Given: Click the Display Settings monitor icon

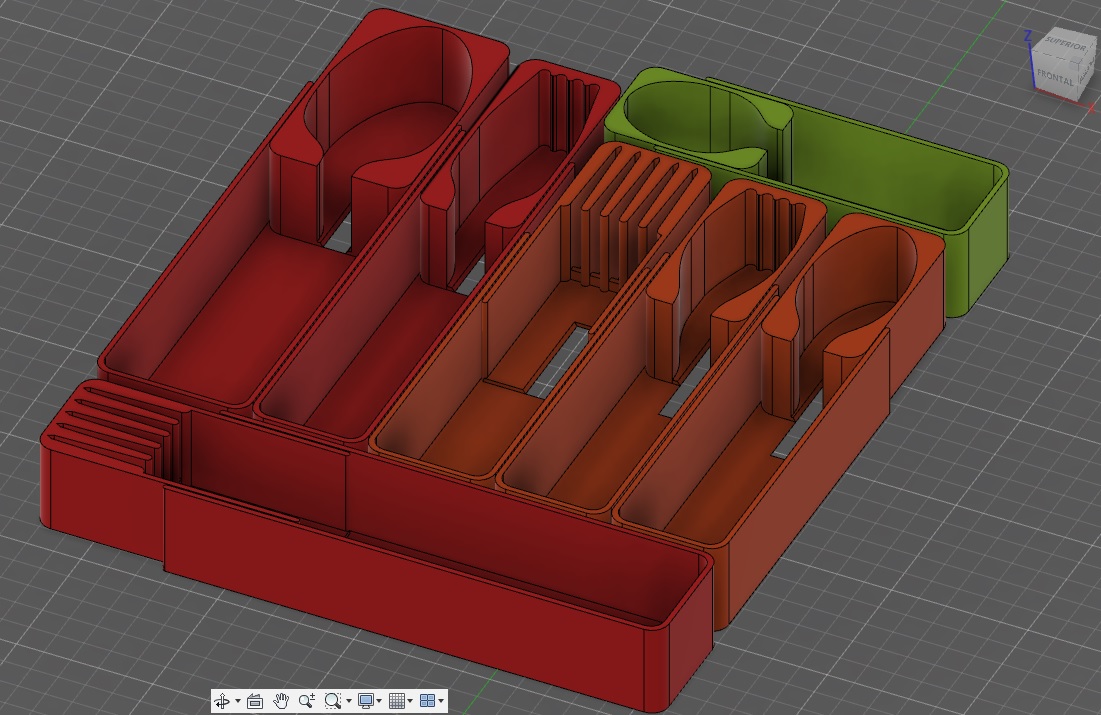Looking at the screenshot, I should click(366, 701).
